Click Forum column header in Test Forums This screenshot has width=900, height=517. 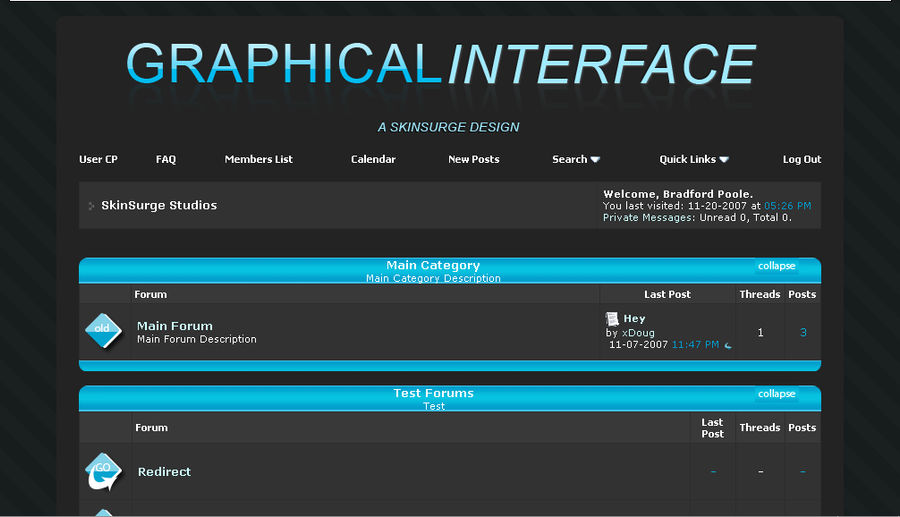(x=152, y=427)
